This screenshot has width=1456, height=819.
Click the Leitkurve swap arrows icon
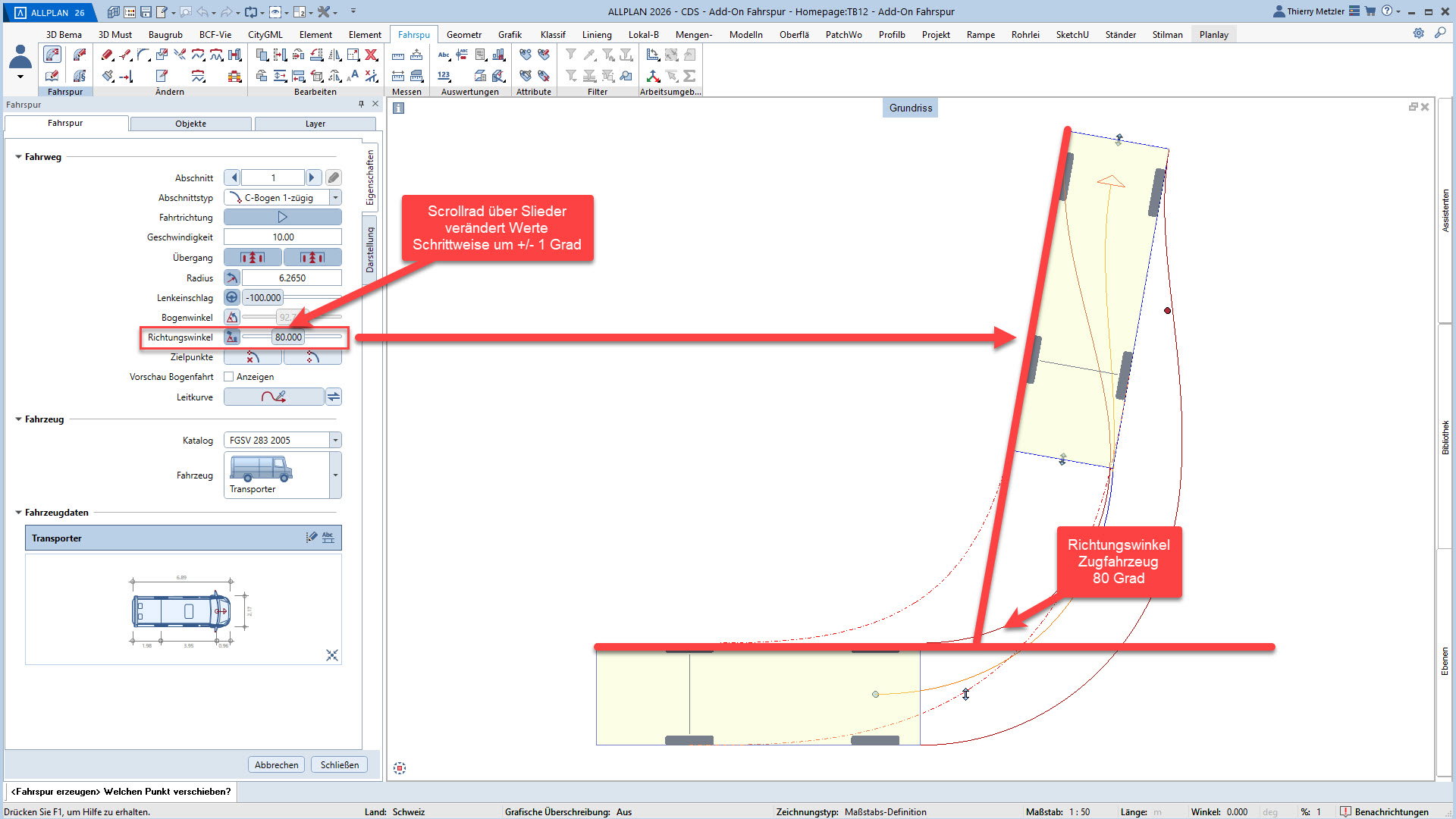[x=334, y=397]
